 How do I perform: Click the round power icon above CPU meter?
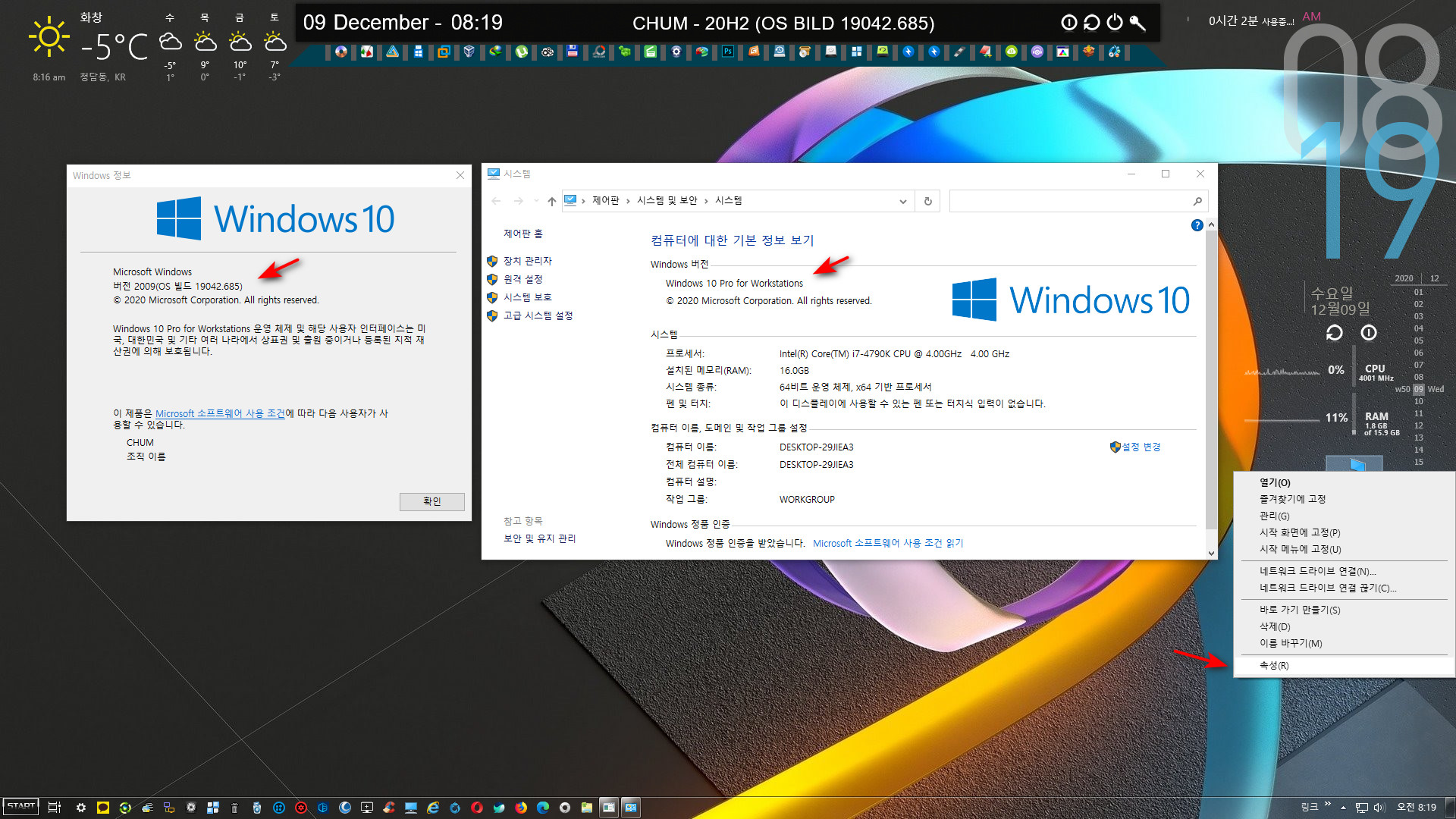tap(1369, 333)
